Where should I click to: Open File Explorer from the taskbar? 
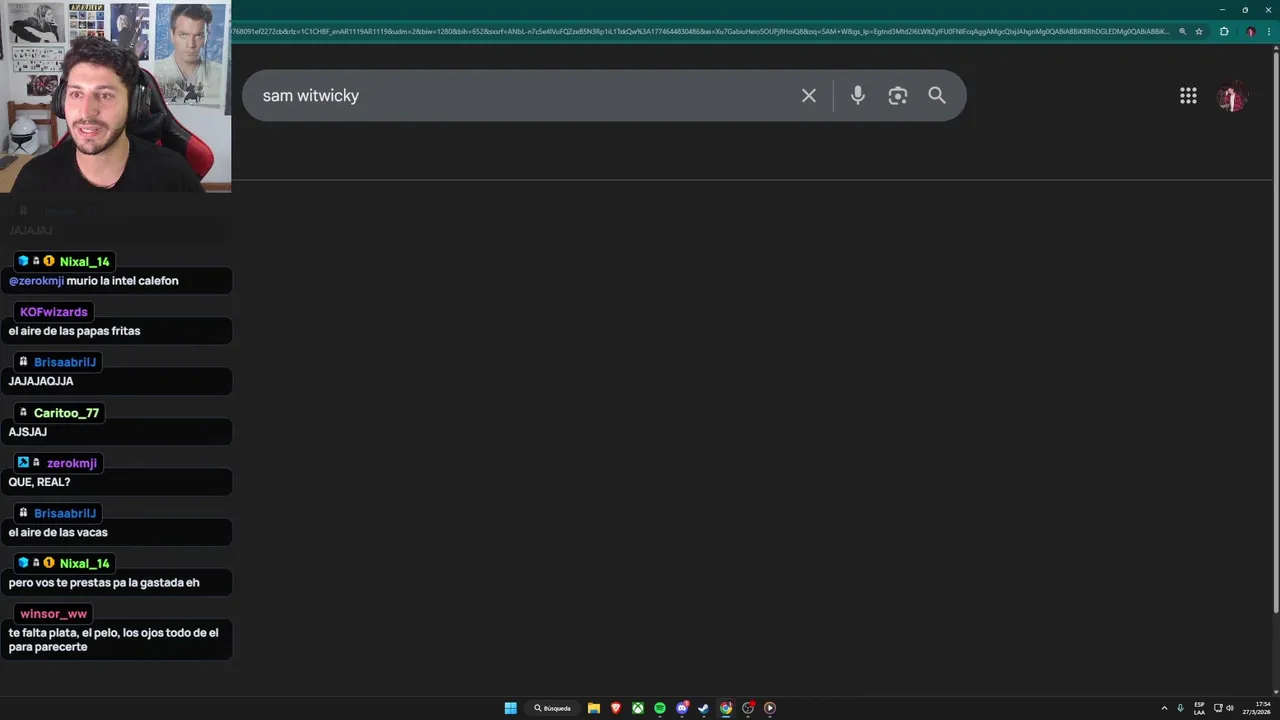click(x=594, y=708)
